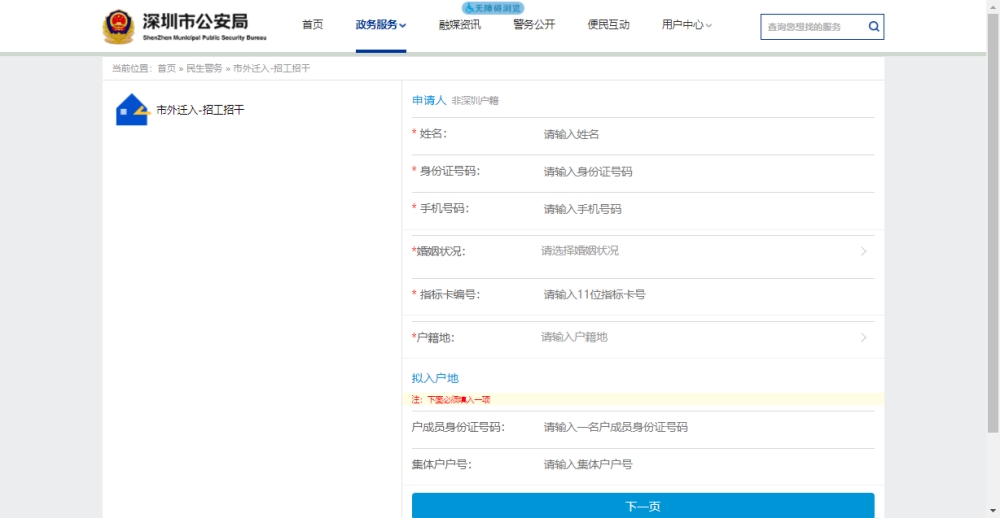
Task: Follow the breadcrumb link 首页
Action: (166, 68)
